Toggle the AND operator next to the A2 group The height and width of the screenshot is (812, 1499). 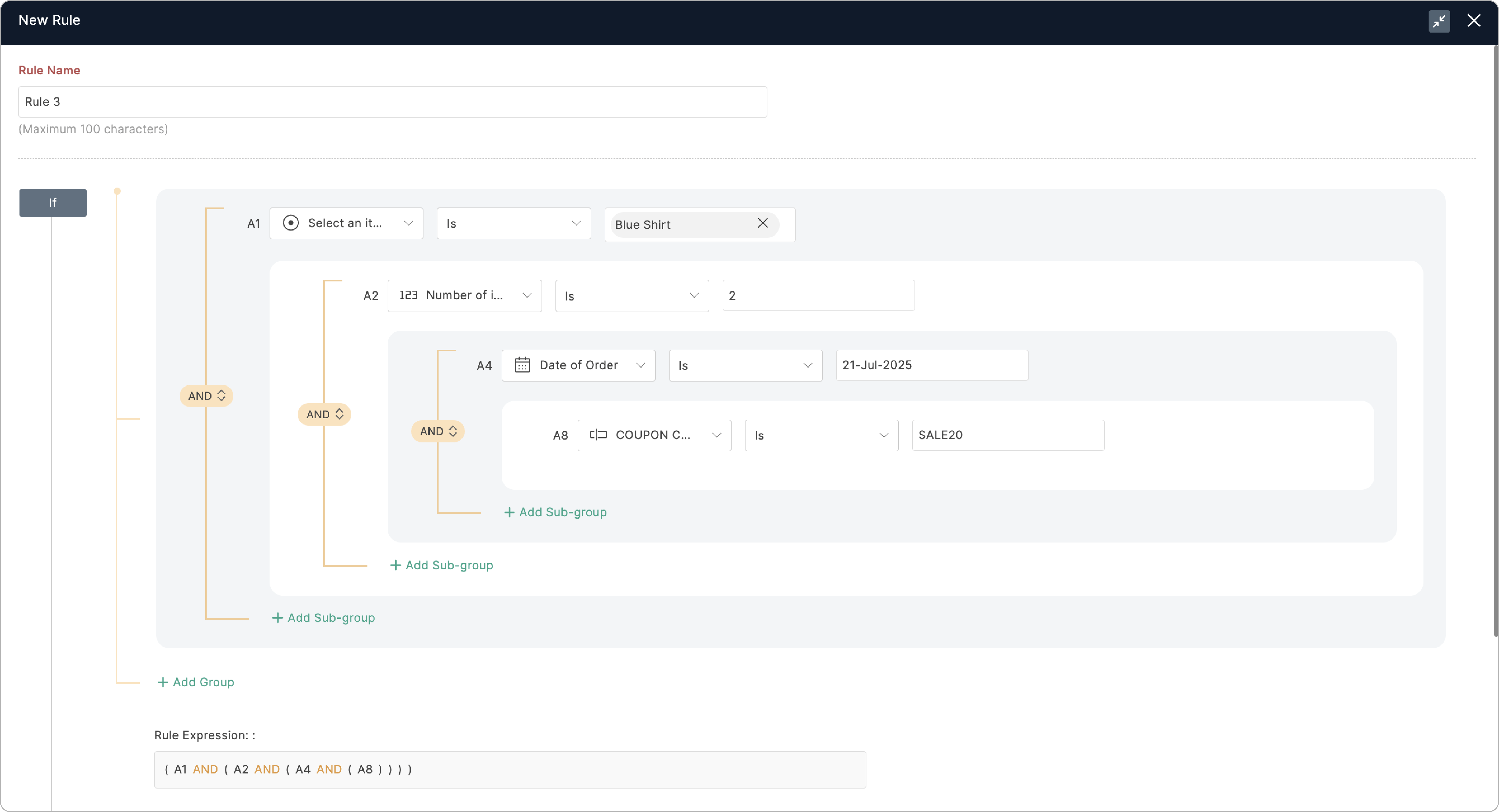click(x=324, y=415)
